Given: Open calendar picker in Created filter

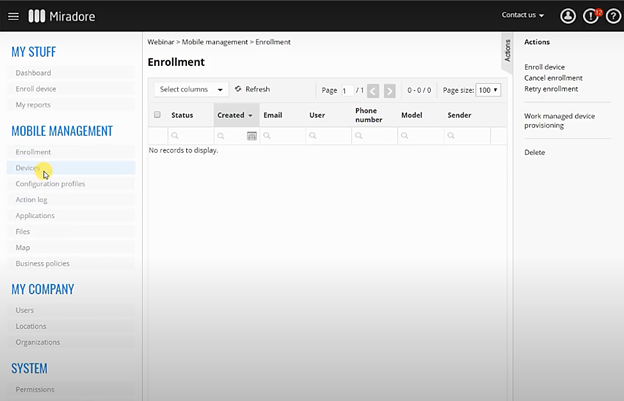Looking at the screenshot, I should click(251, 135).
